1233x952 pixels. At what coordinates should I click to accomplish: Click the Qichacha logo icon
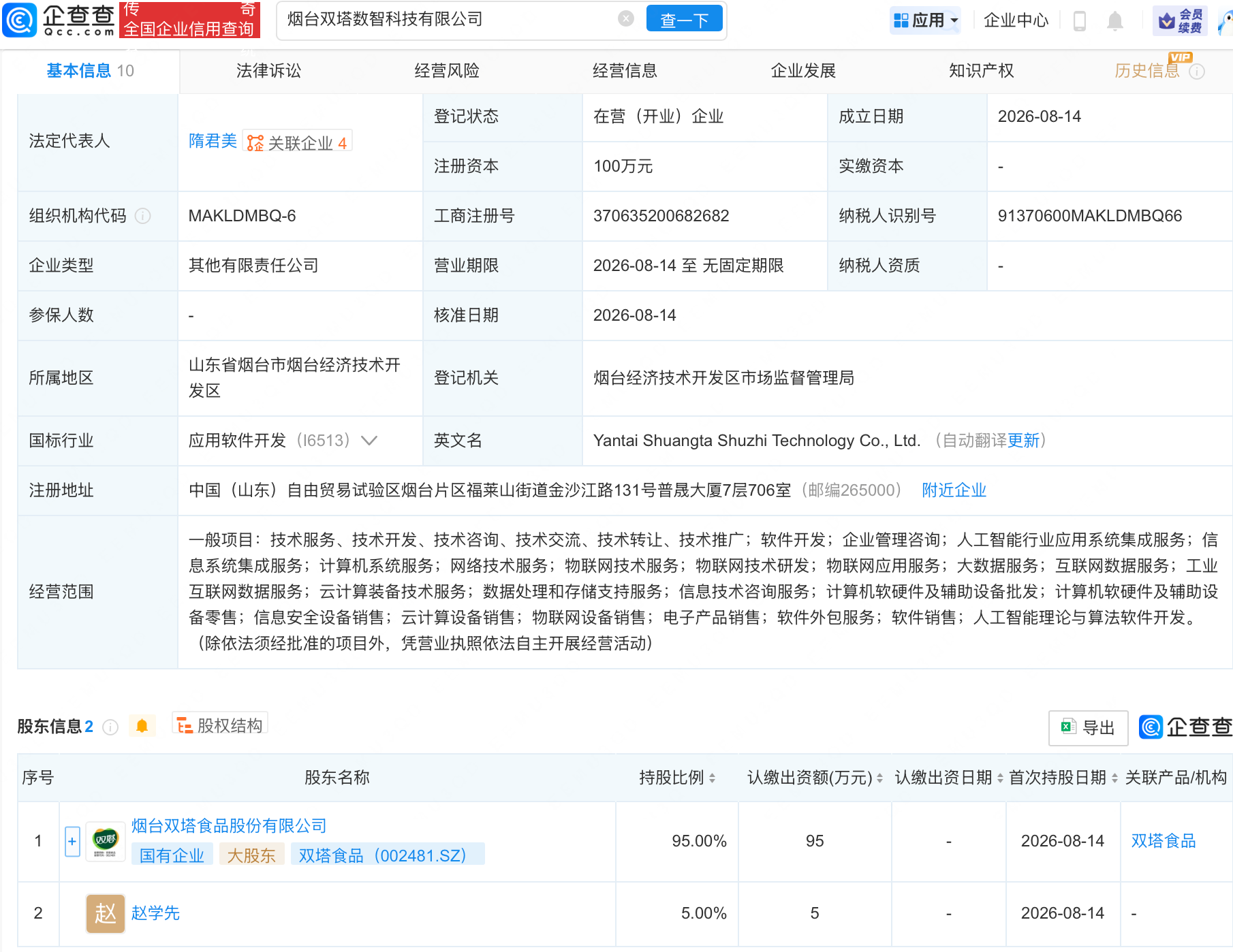[x=19, y=20]
